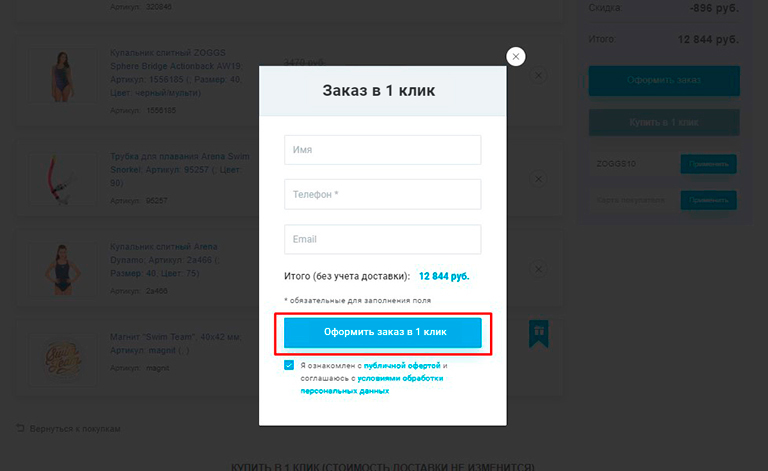This screenshot has width=768, height=471.
Task: Open the Swim Team magnet thumbnail
Action: point(63,359)
